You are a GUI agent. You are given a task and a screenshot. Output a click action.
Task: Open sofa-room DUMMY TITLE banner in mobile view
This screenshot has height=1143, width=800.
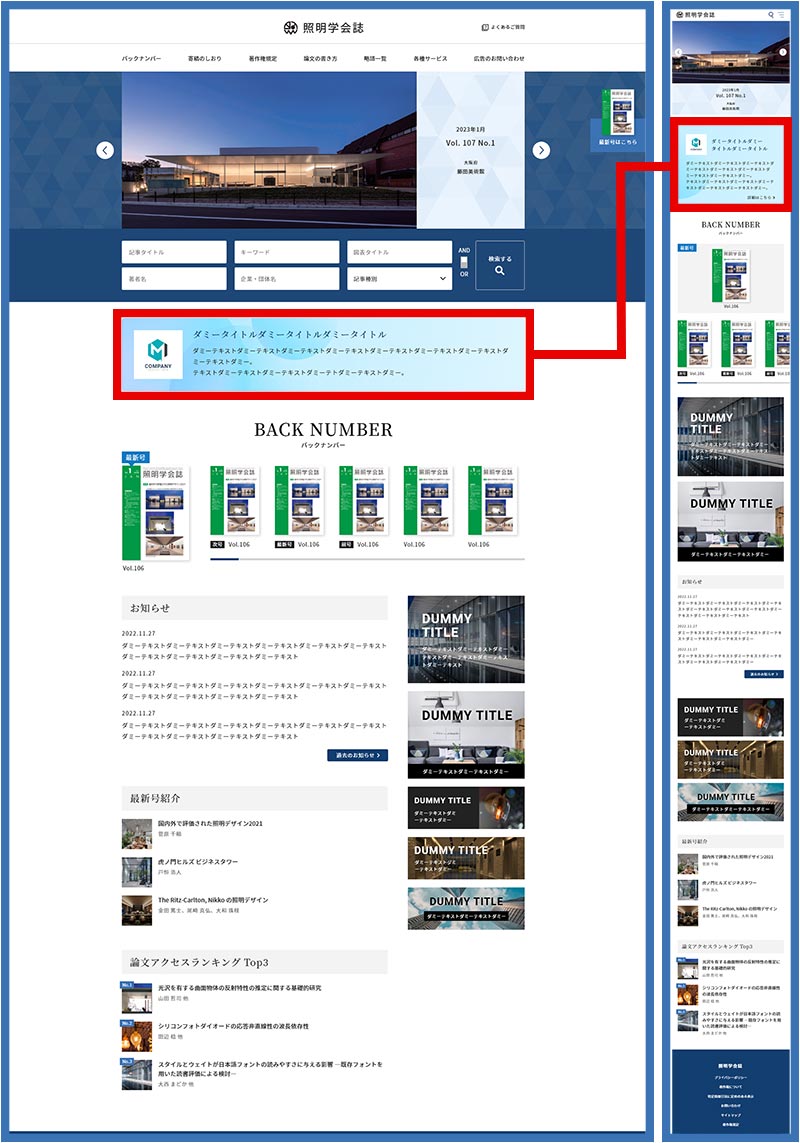click(x=731, y=521)
